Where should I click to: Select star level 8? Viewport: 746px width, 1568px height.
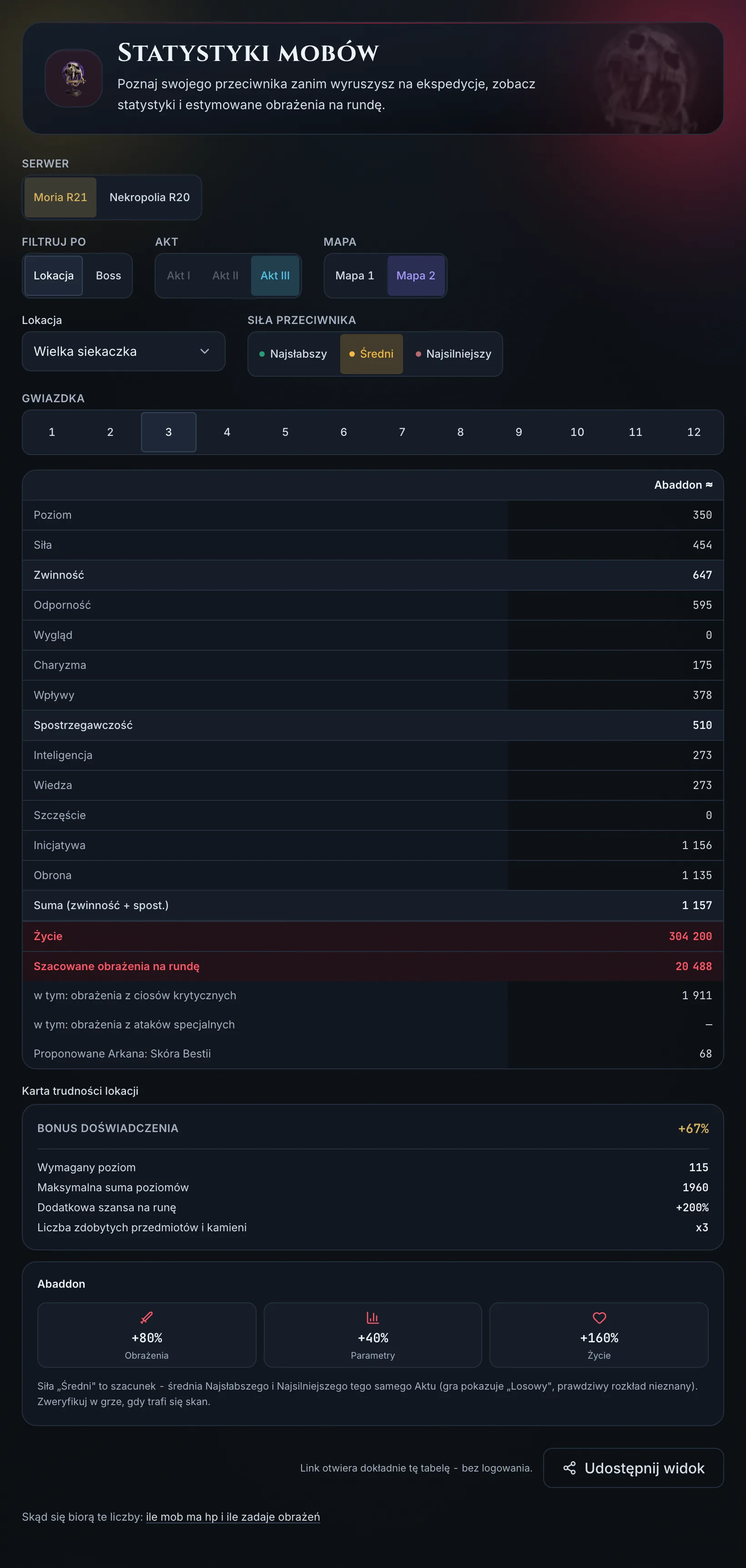point(461,432)
